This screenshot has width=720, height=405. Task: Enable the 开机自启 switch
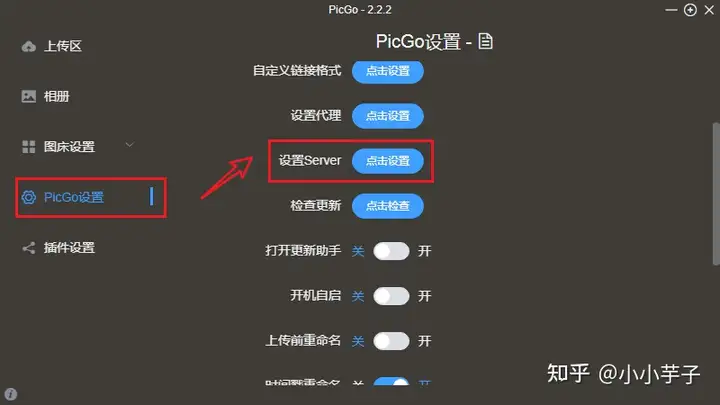pos(391,296)
